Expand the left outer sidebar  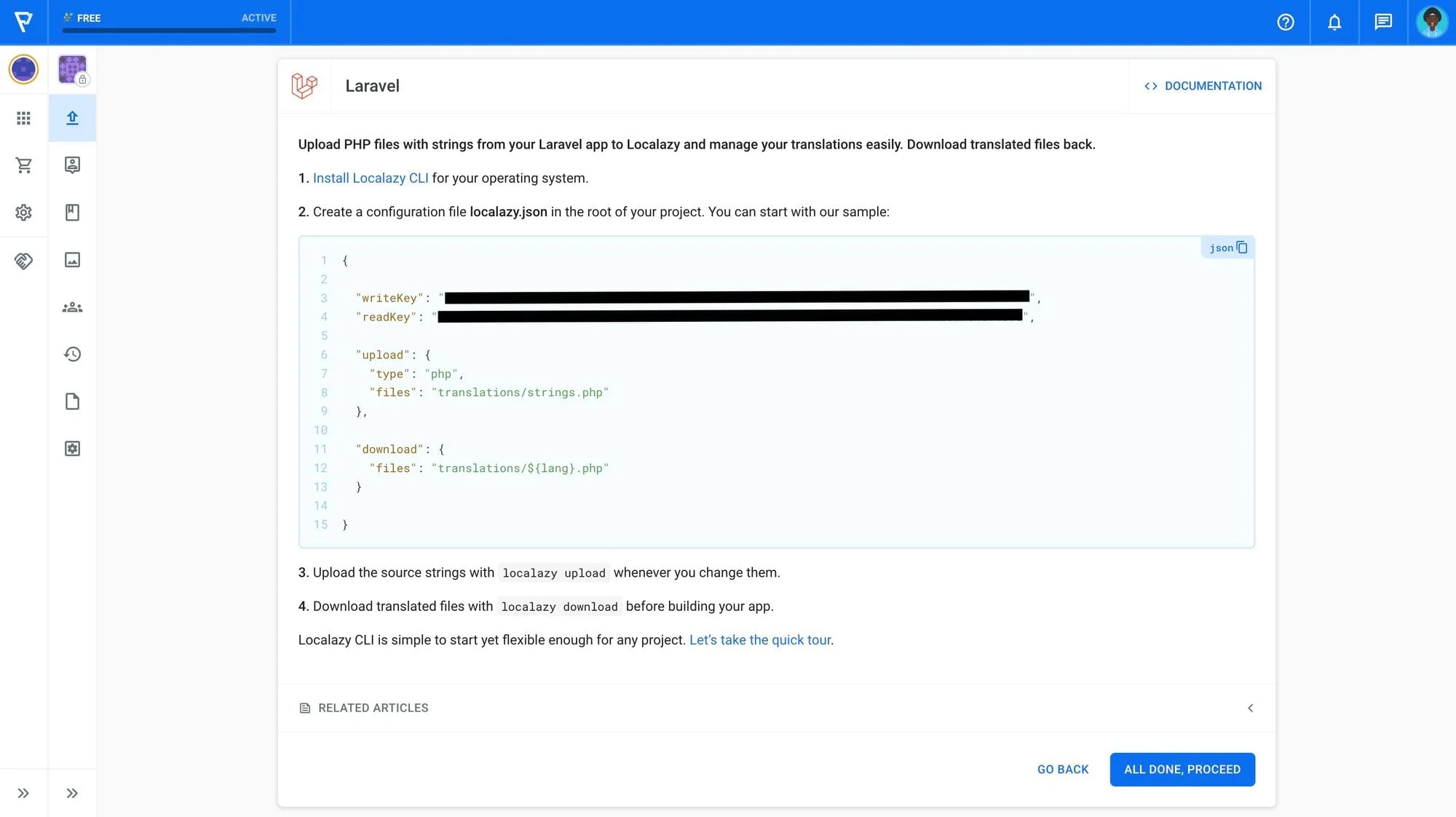click(x=23, y=793)
